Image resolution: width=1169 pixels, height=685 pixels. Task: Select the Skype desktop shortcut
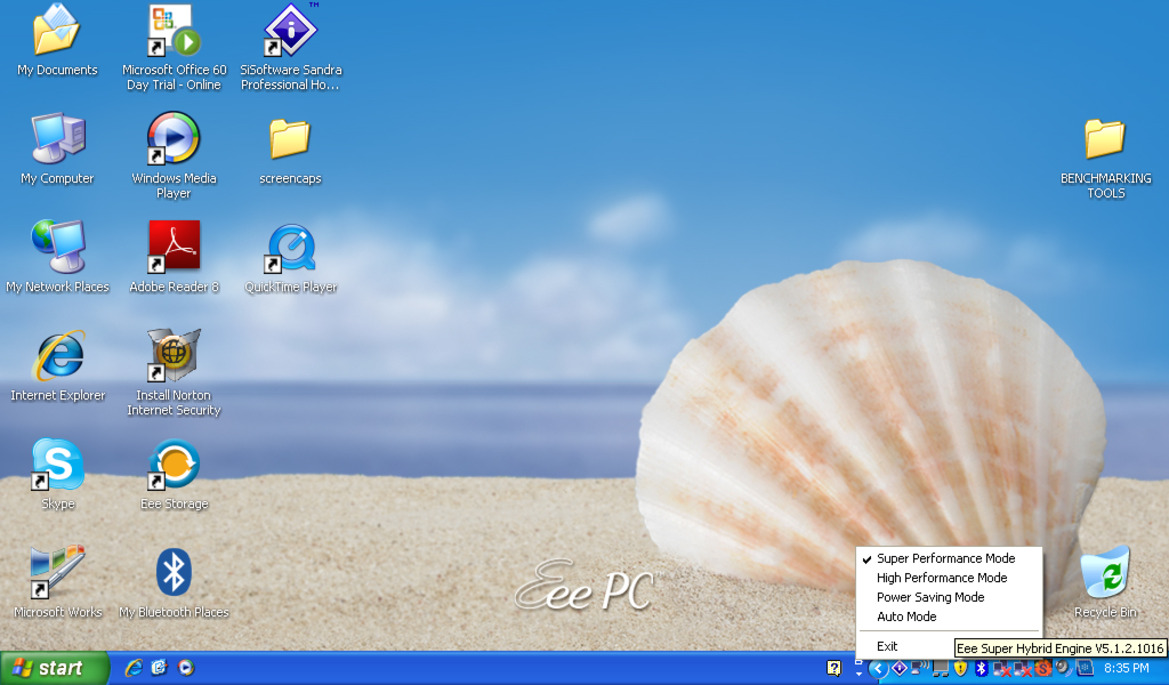click(x=57, y=474)
